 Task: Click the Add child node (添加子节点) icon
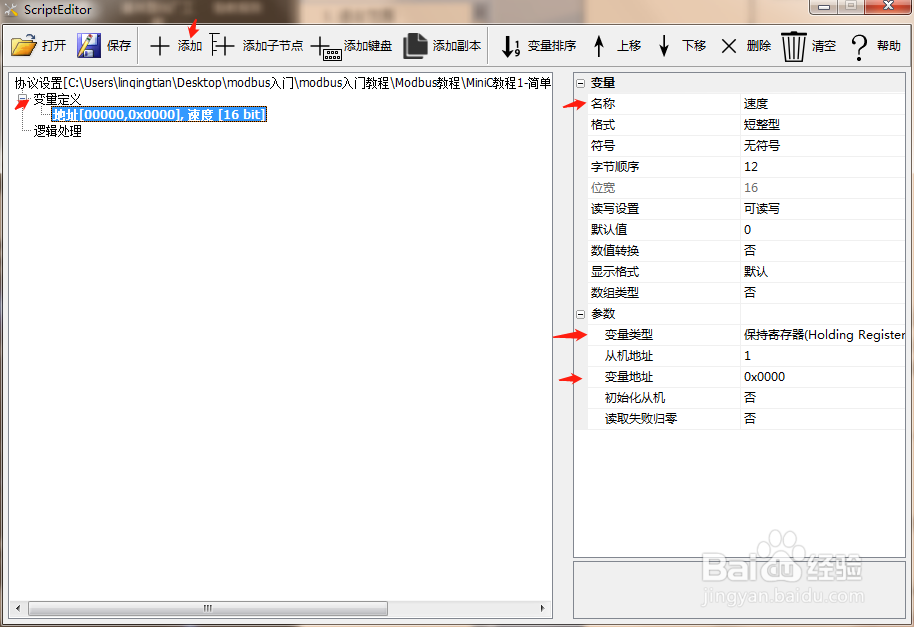pyautogui.click(x=222, y=45)
